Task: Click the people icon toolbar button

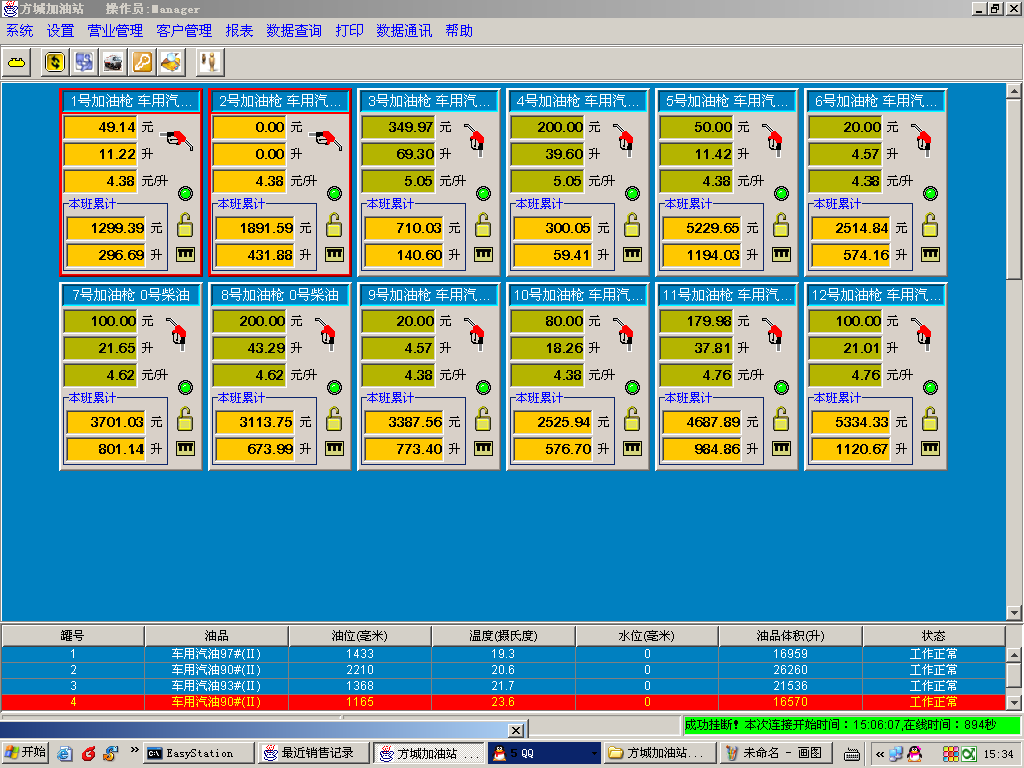Action: coord(209,63)
